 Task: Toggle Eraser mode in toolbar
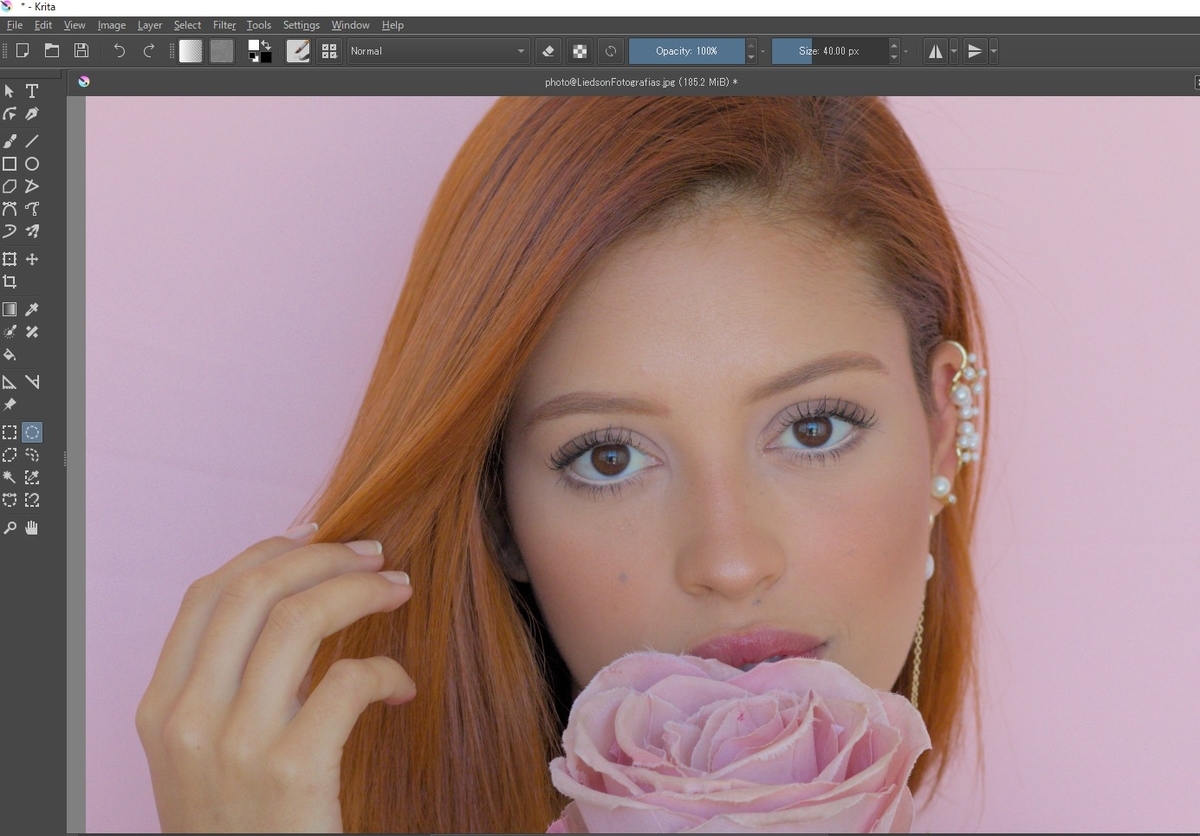548,51
